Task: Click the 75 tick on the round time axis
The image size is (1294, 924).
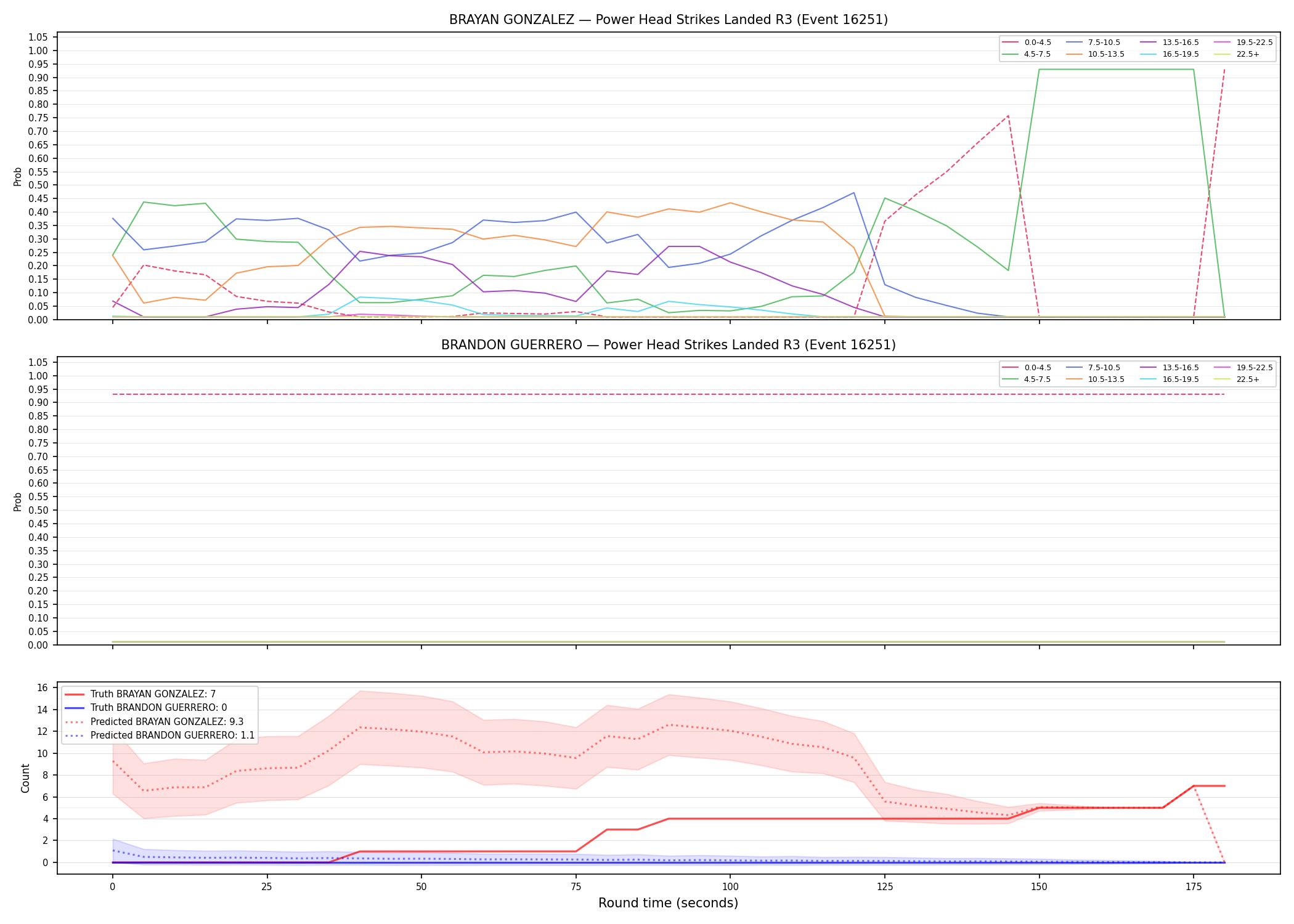Action: tap(576, 887)
